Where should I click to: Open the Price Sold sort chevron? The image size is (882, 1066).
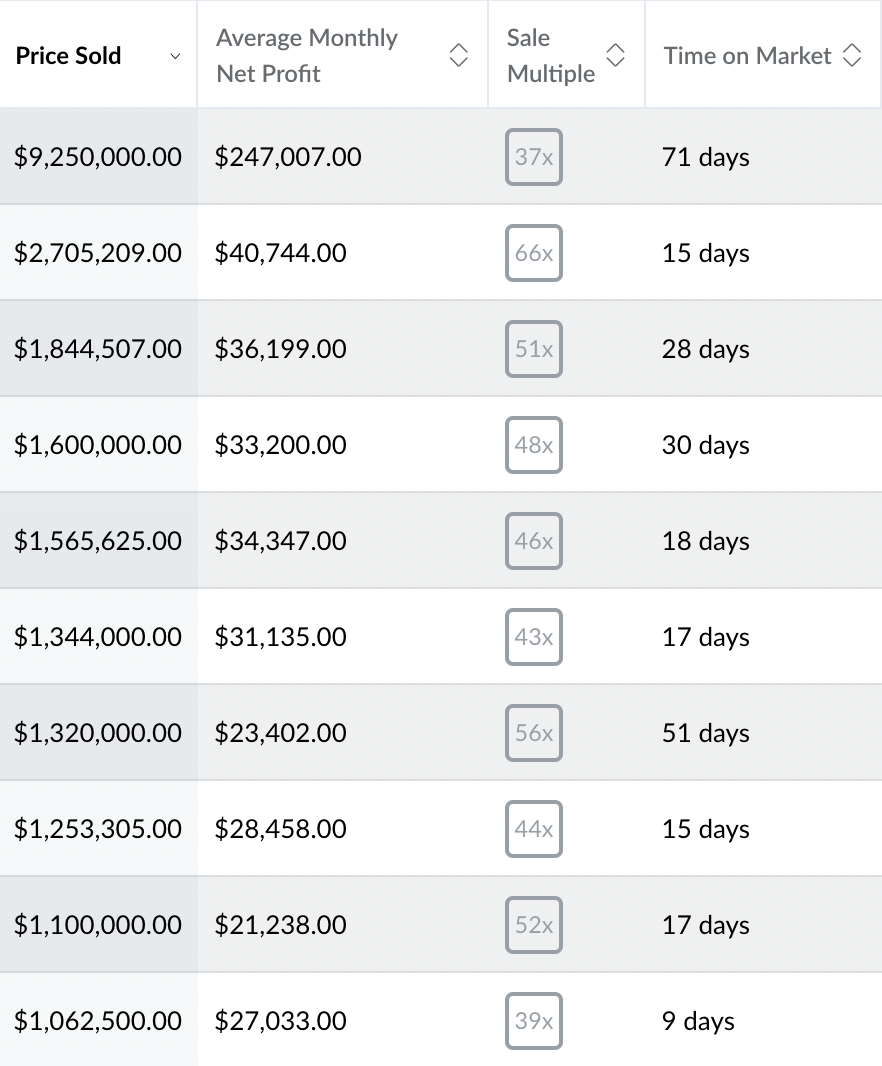point(175,56)
